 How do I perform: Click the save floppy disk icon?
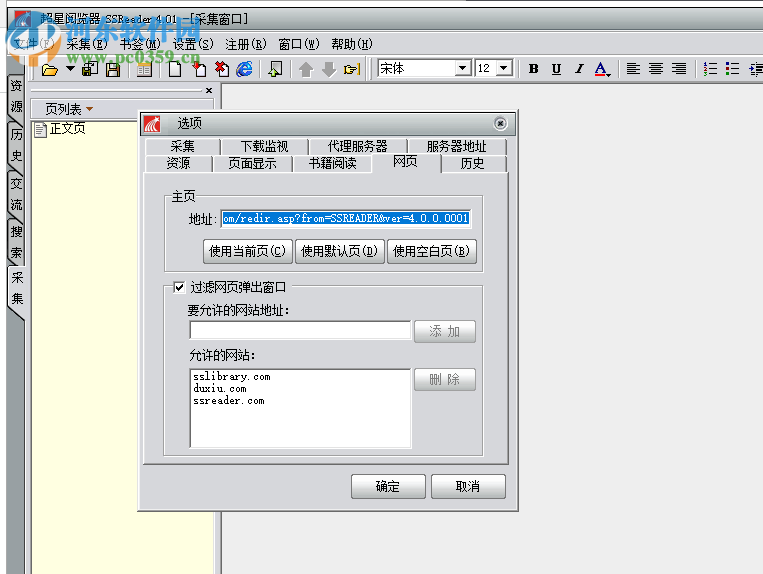(113, 70)
